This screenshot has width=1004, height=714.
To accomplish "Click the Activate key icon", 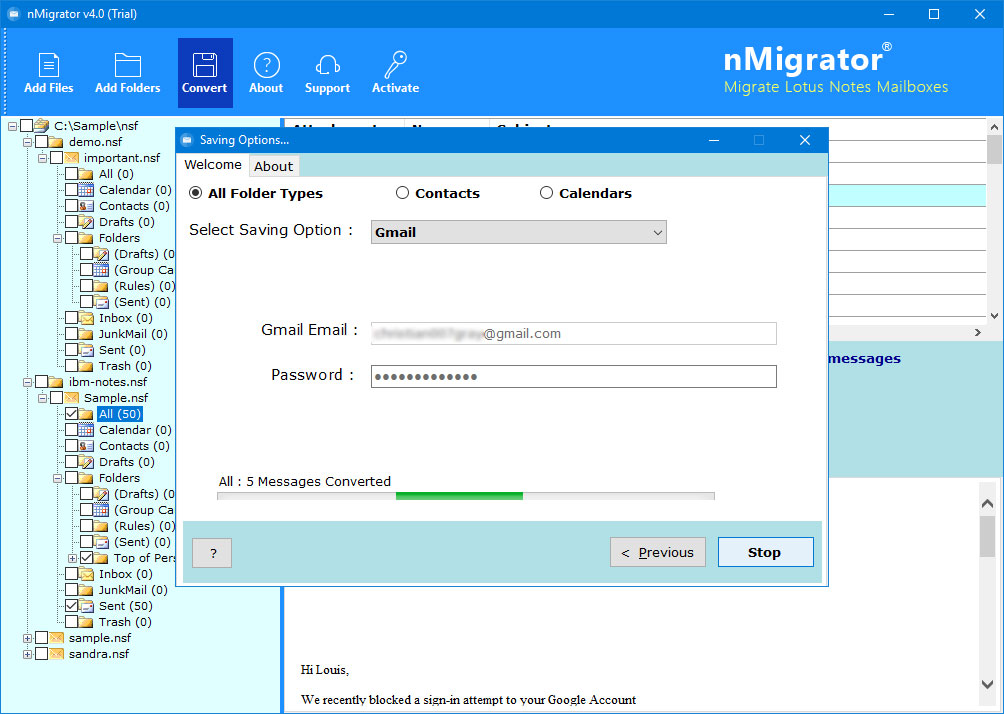I will tap(395, 65).
